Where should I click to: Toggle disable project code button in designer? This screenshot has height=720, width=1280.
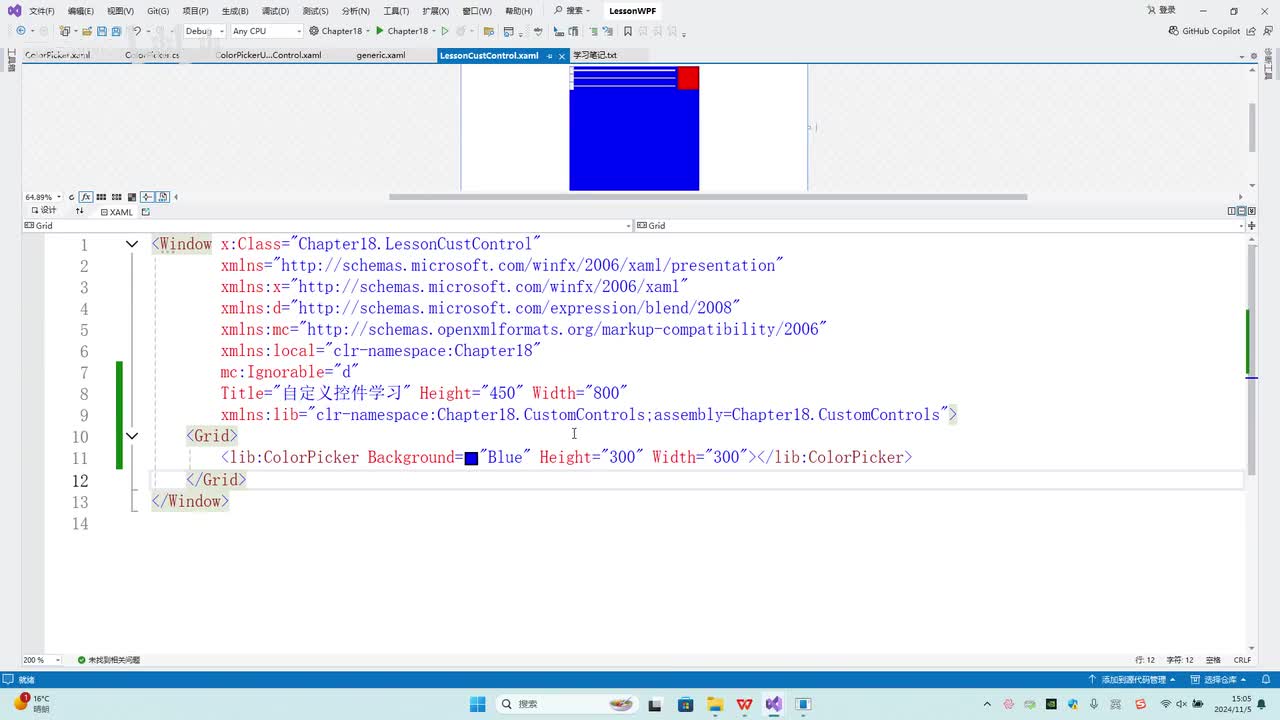pyautogui.click(x=163, y=197)
